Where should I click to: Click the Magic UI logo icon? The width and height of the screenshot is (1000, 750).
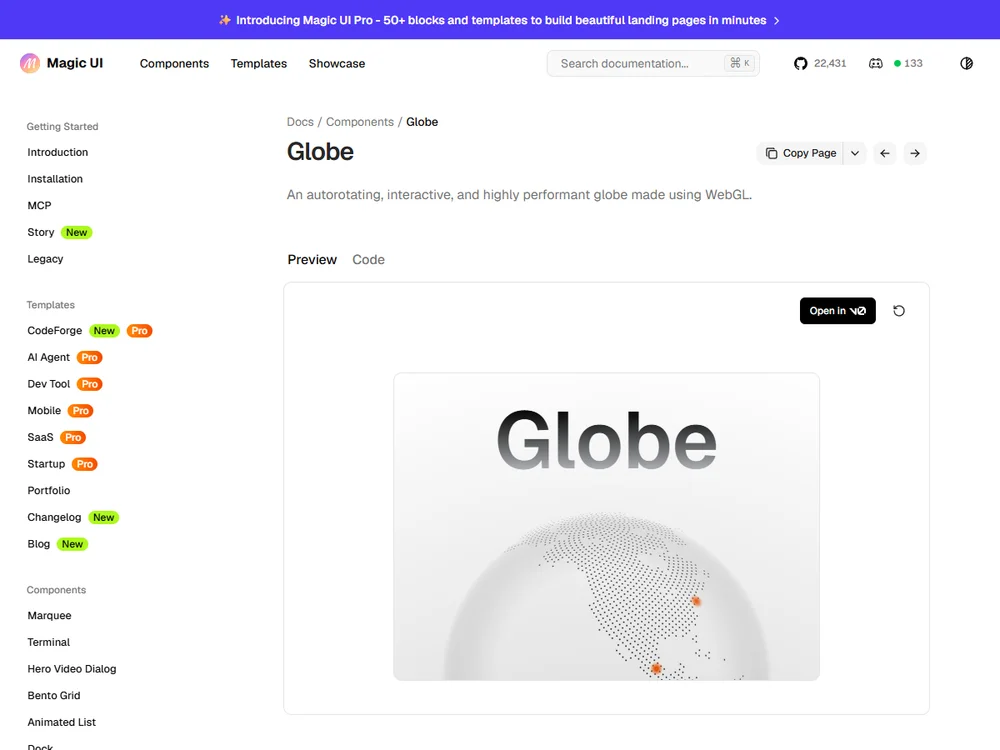tap(30, 63)
